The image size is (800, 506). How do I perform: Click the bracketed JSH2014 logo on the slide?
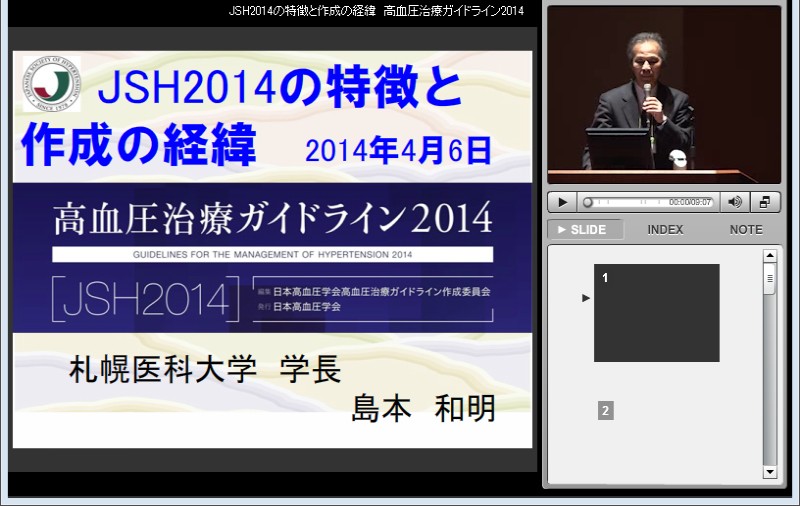[x=146, y=298]
